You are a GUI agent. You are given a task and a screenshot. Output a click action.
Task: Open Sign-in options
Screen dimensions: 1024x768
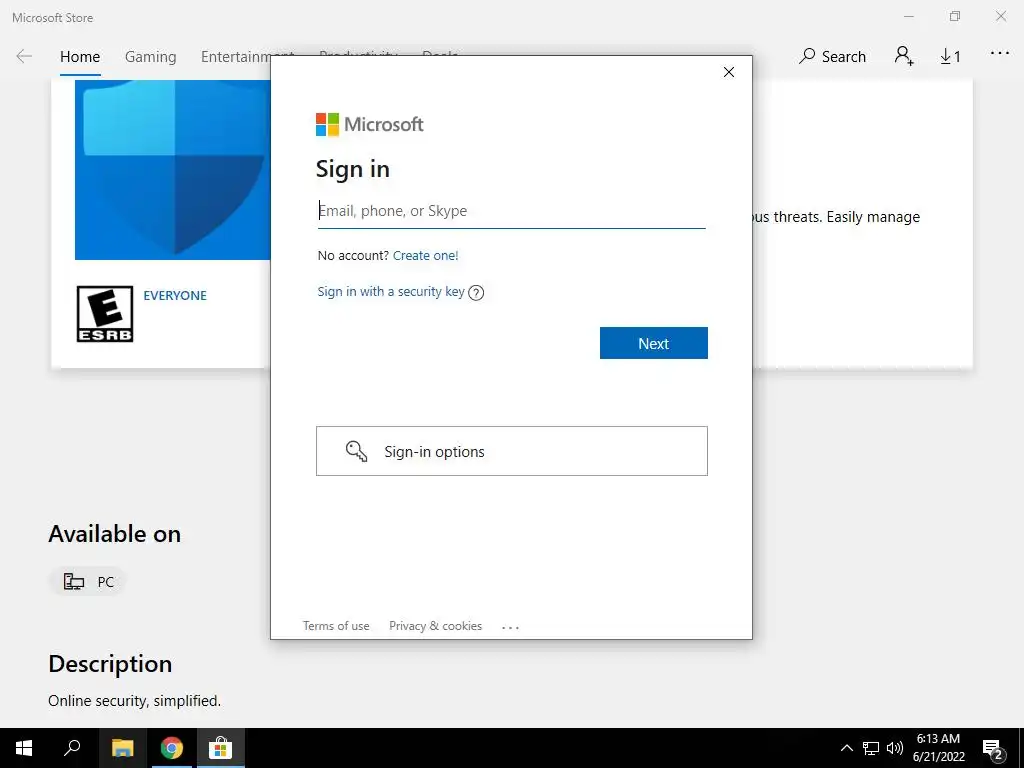[x=511, y=451]
